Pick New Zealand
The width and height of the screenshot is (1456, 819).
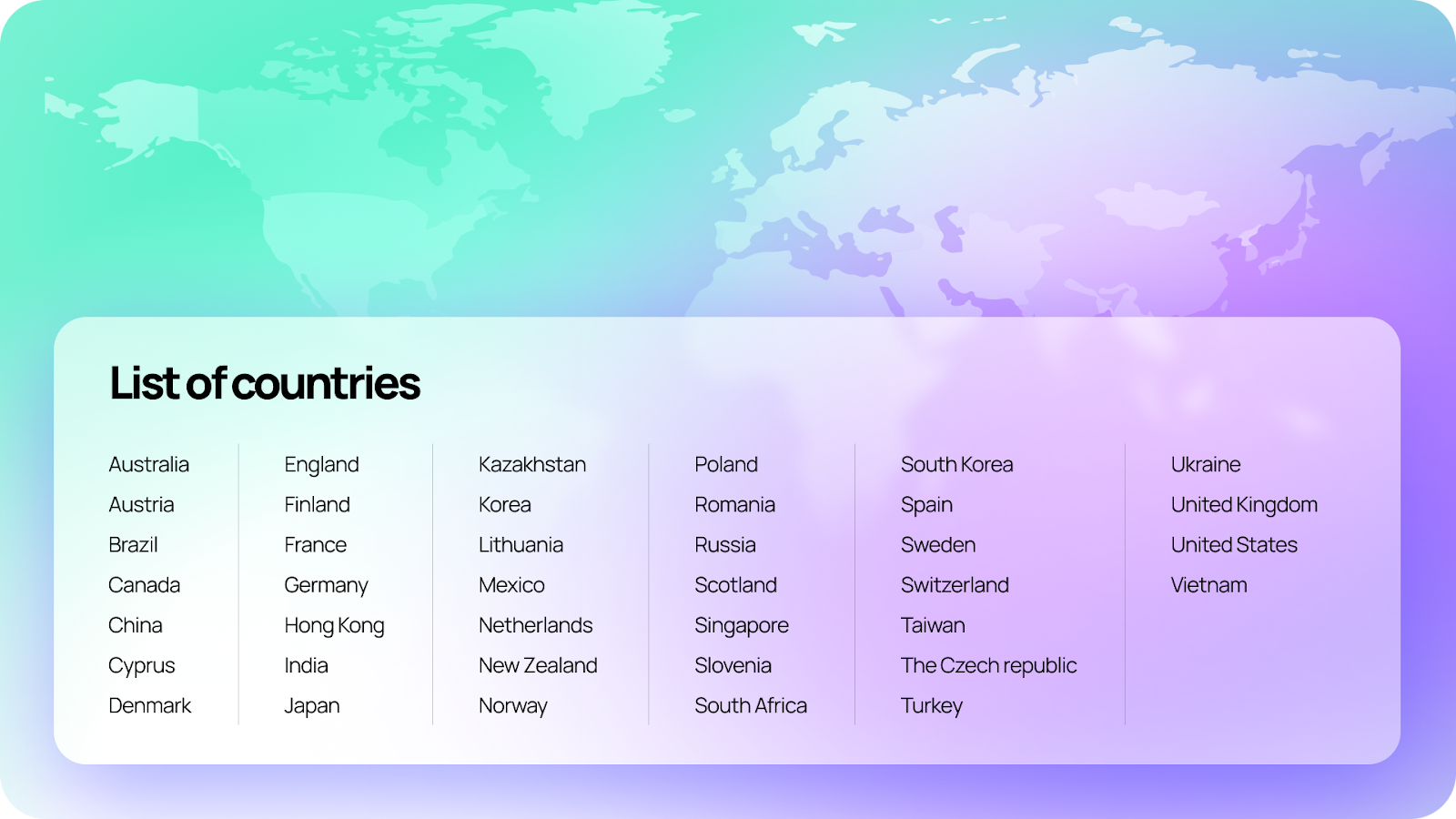point(539,665)
